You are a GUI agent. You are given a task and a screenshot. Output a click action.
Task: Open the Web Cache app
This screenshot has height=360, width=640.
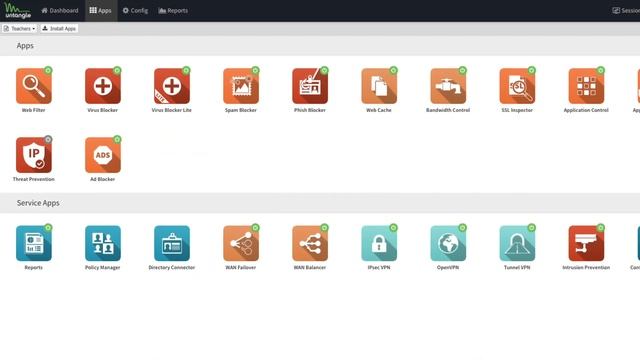379,86
